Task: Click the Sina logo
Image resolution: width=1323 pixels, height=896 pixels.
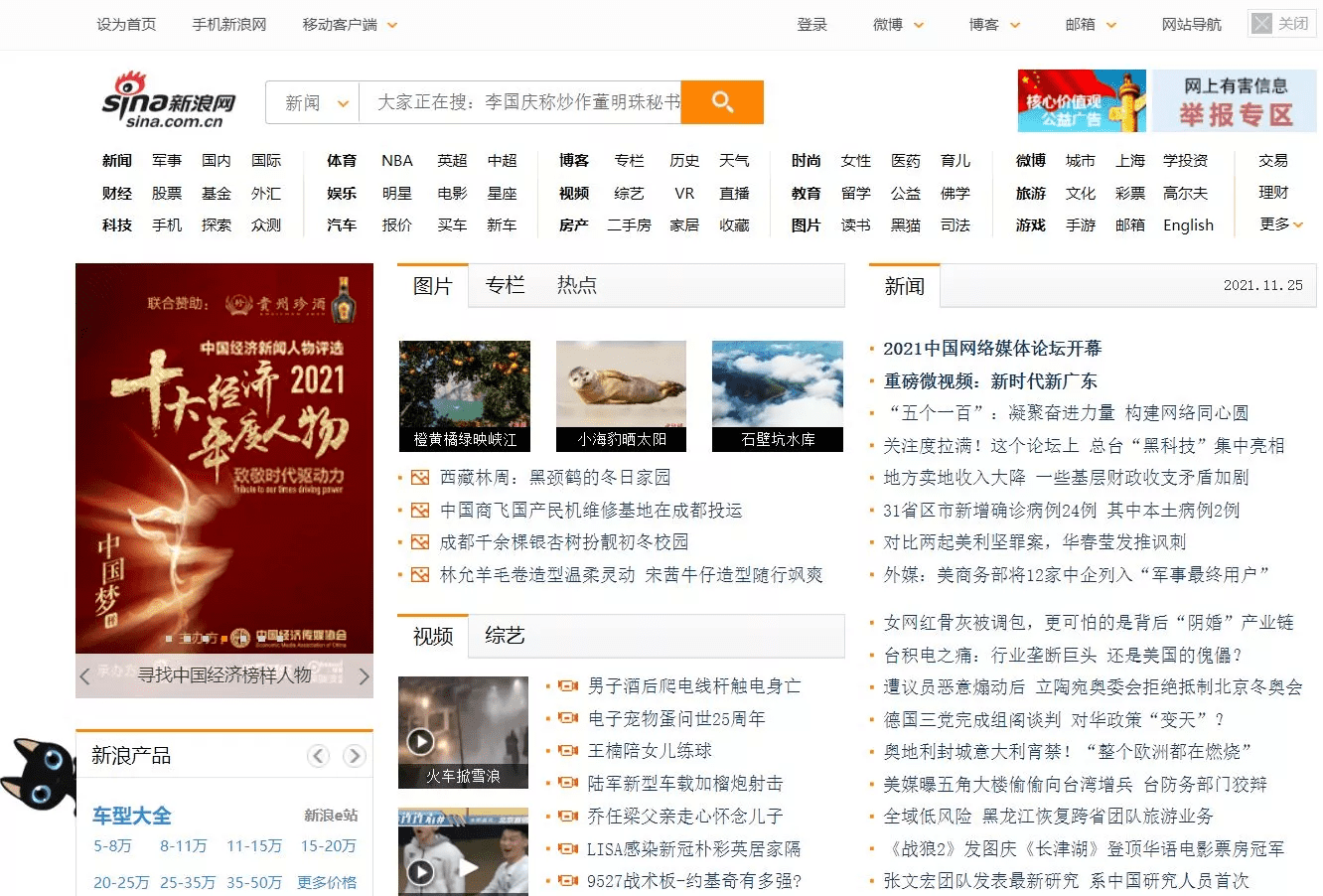Action: 170,100
